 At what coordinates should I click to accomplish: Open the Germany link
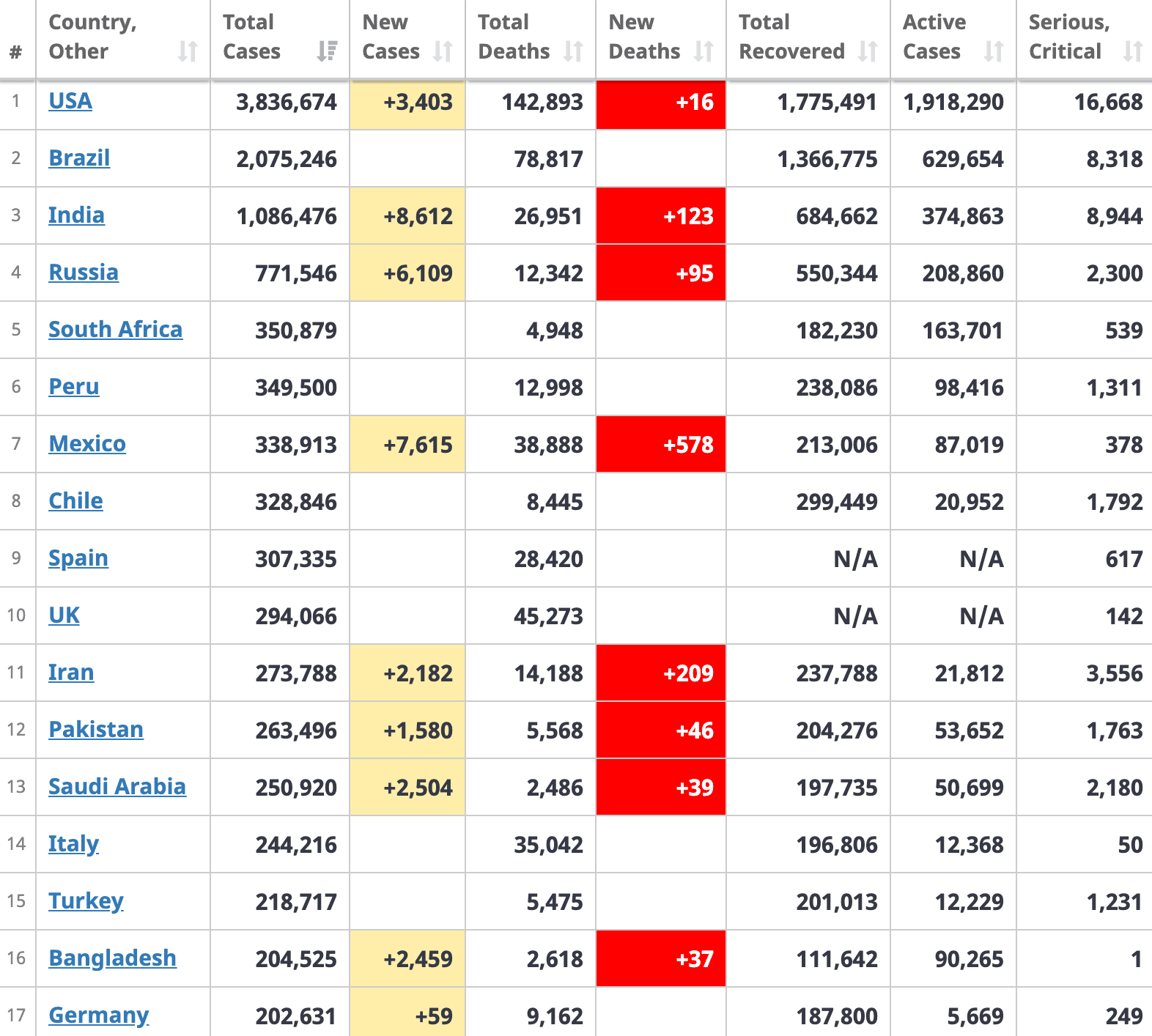pos(98,1015)
